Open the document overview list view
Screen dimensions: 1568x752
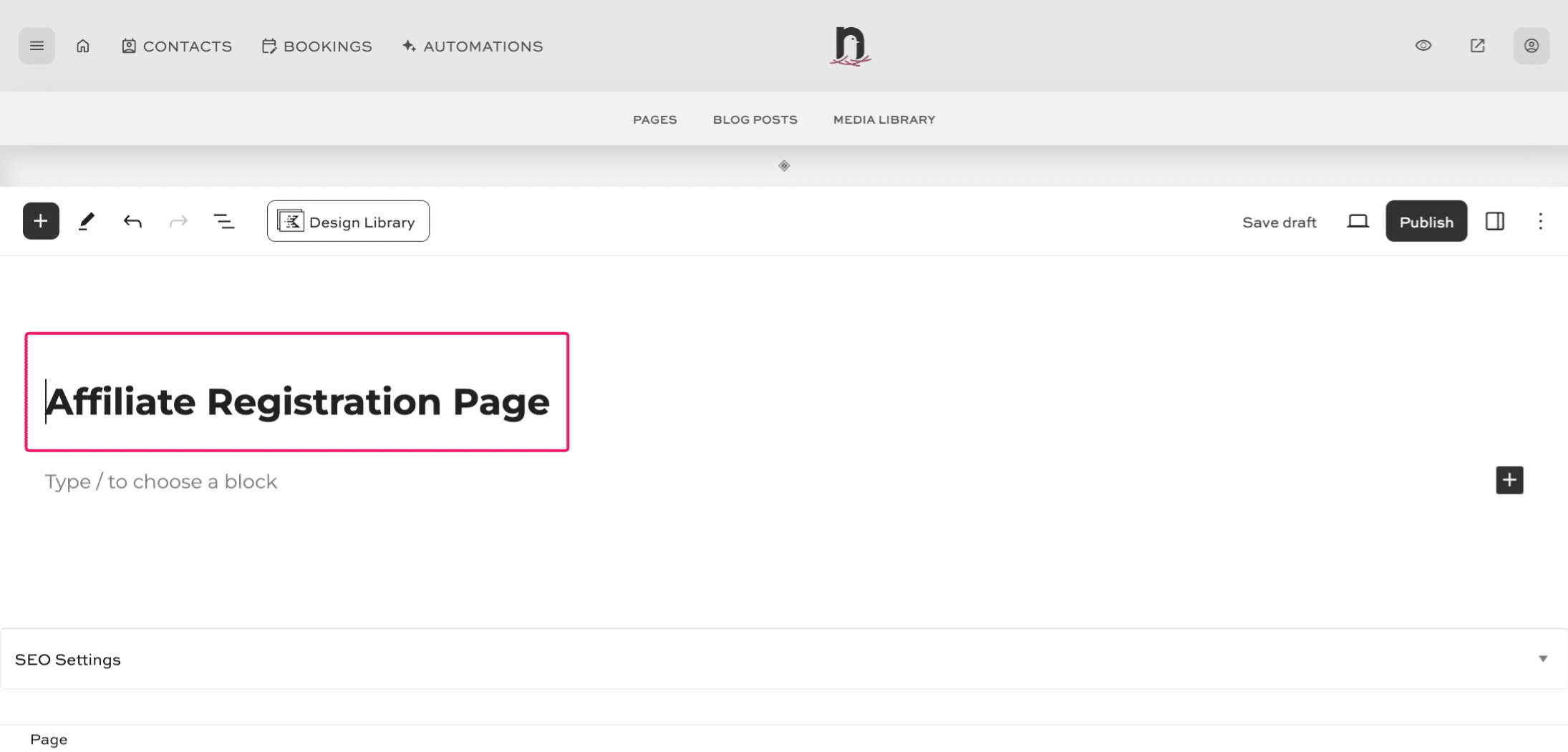[224, 221]
